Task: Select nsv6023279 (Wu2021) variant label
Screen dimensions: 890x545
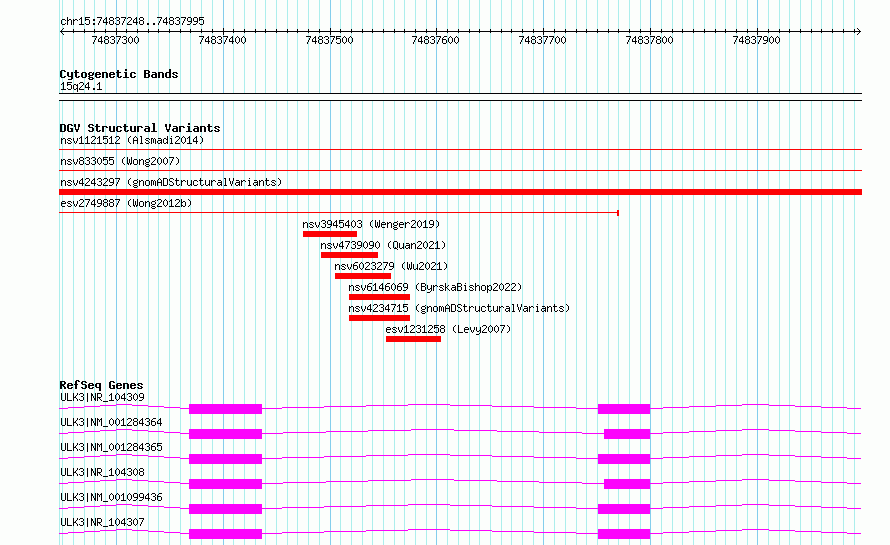Action: (391, 266)
